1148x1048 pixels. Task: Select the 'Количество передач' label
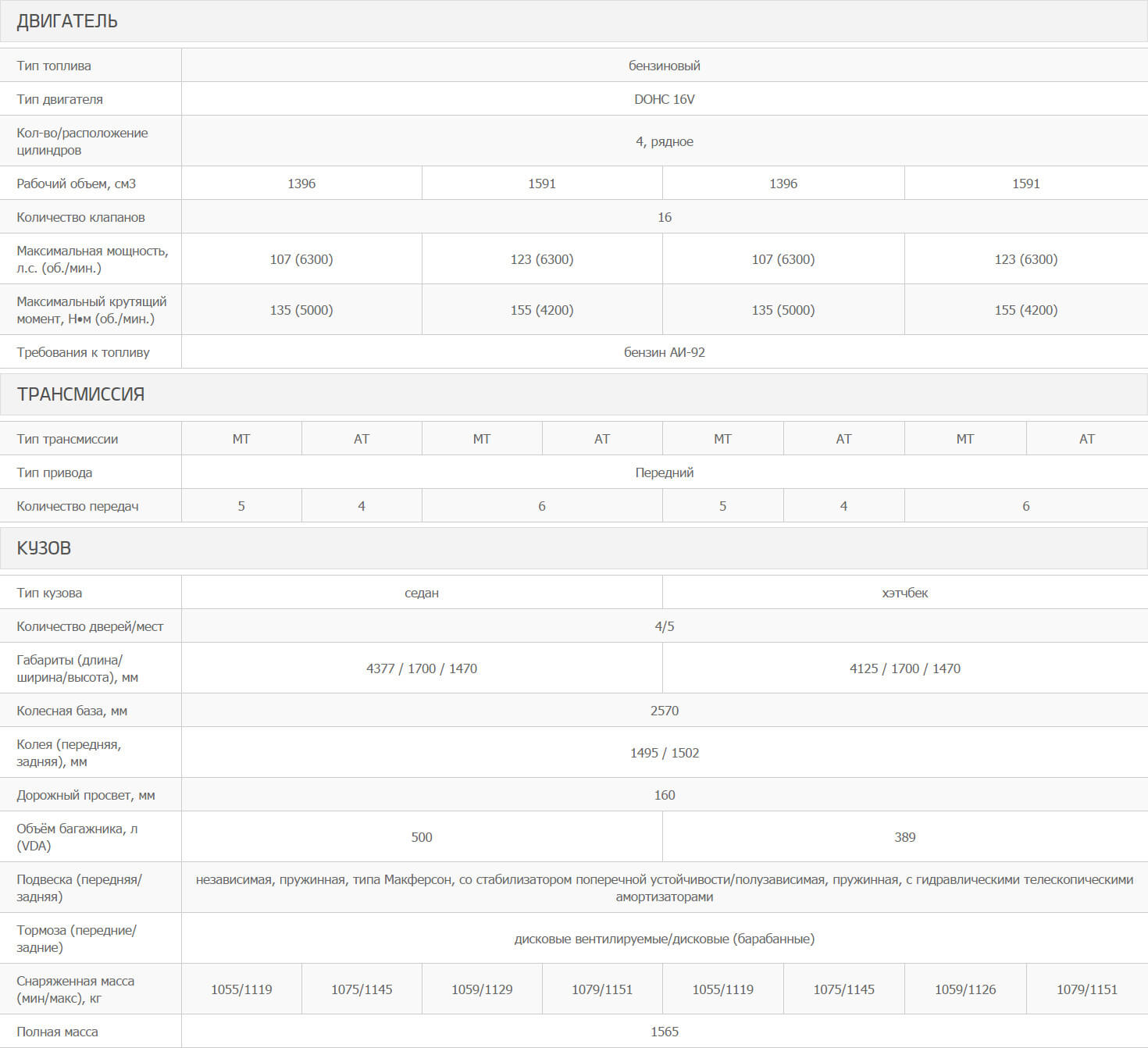point(77,506)
